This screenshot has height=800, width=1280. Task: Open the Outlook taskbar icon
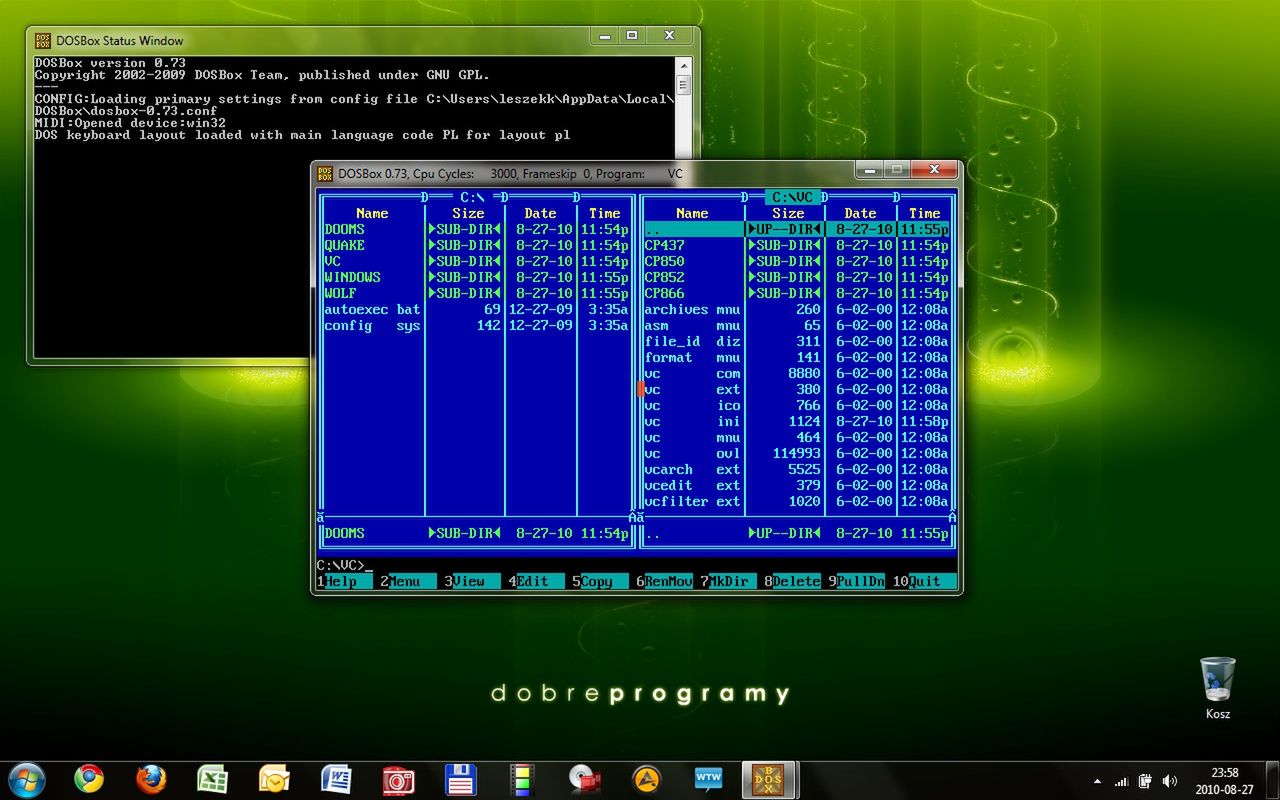(x=274, y=779)
